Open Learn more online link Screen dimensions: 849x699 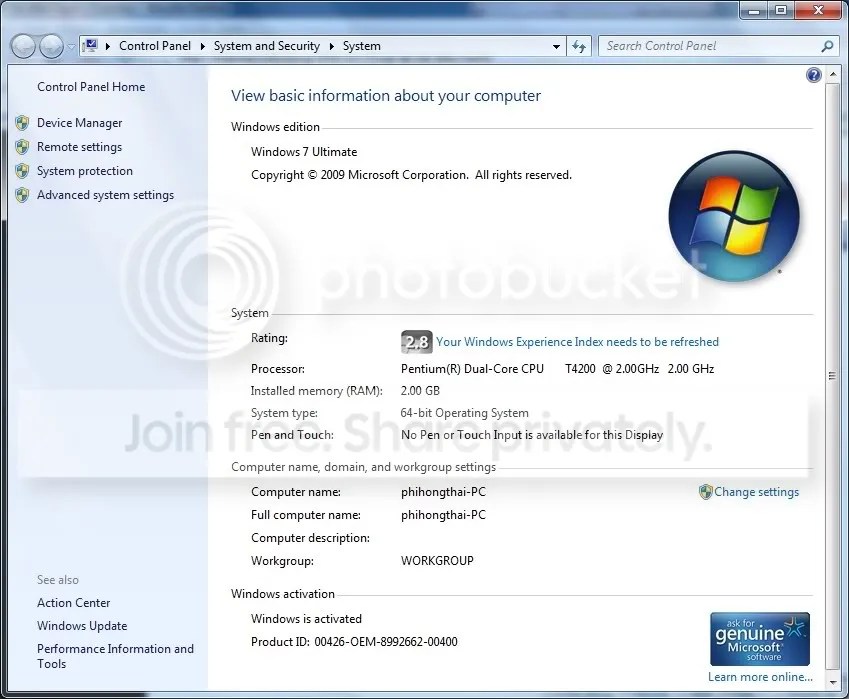(x=760, y=677)
